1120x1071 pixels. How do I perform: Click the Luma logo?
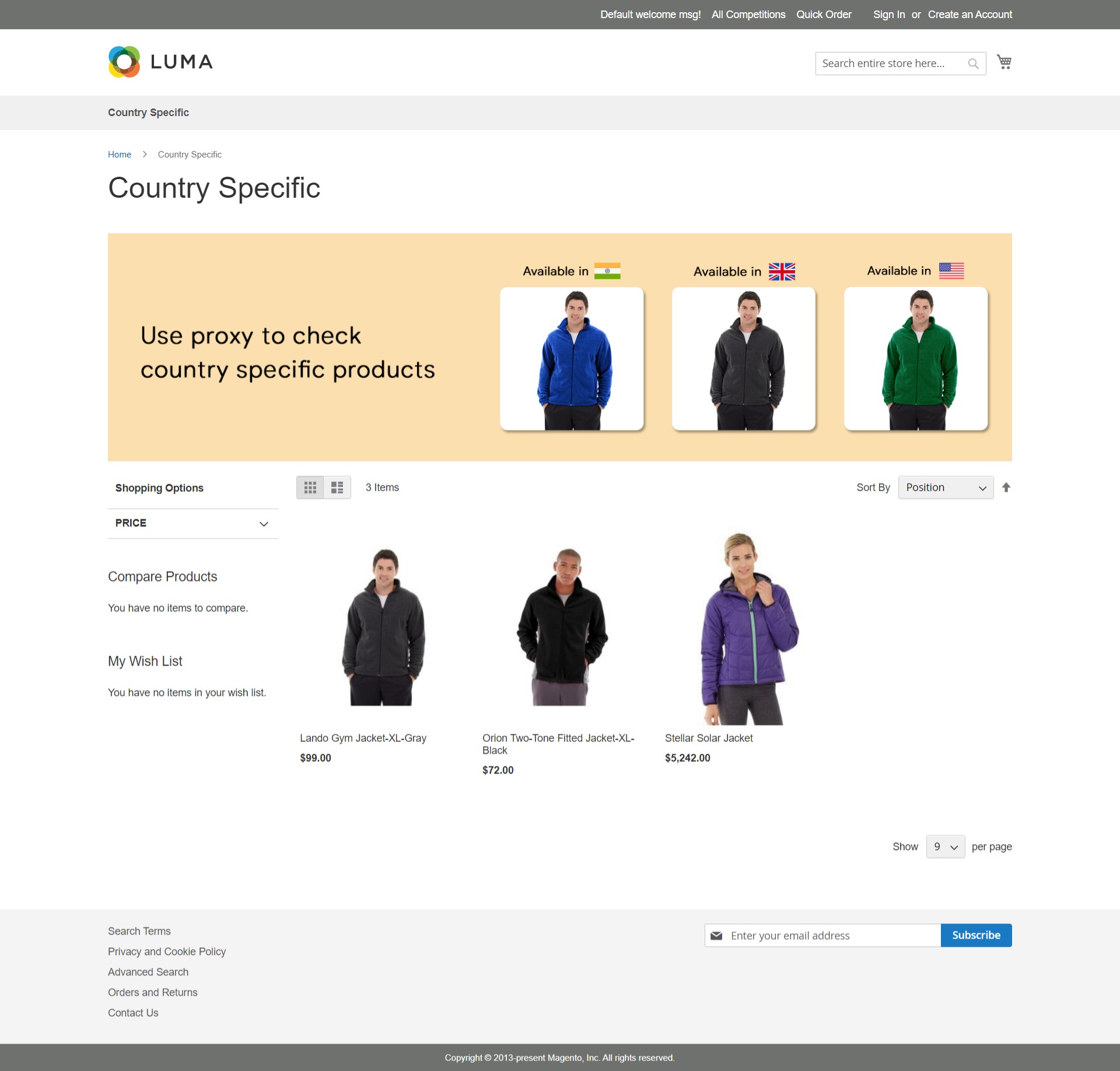point(160,62)
